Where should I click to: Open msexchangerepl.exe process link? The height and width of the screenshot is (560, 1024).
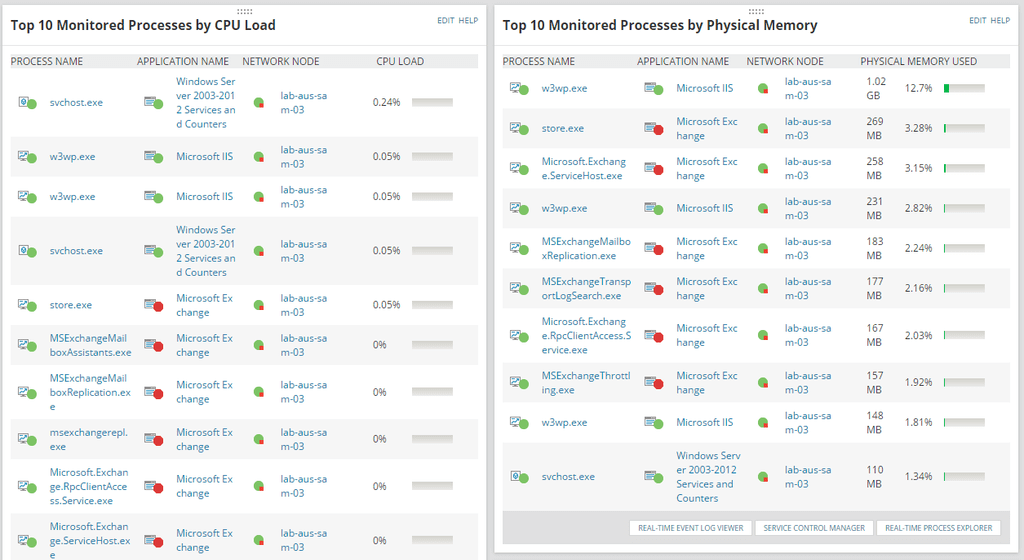tap(89, 439)
